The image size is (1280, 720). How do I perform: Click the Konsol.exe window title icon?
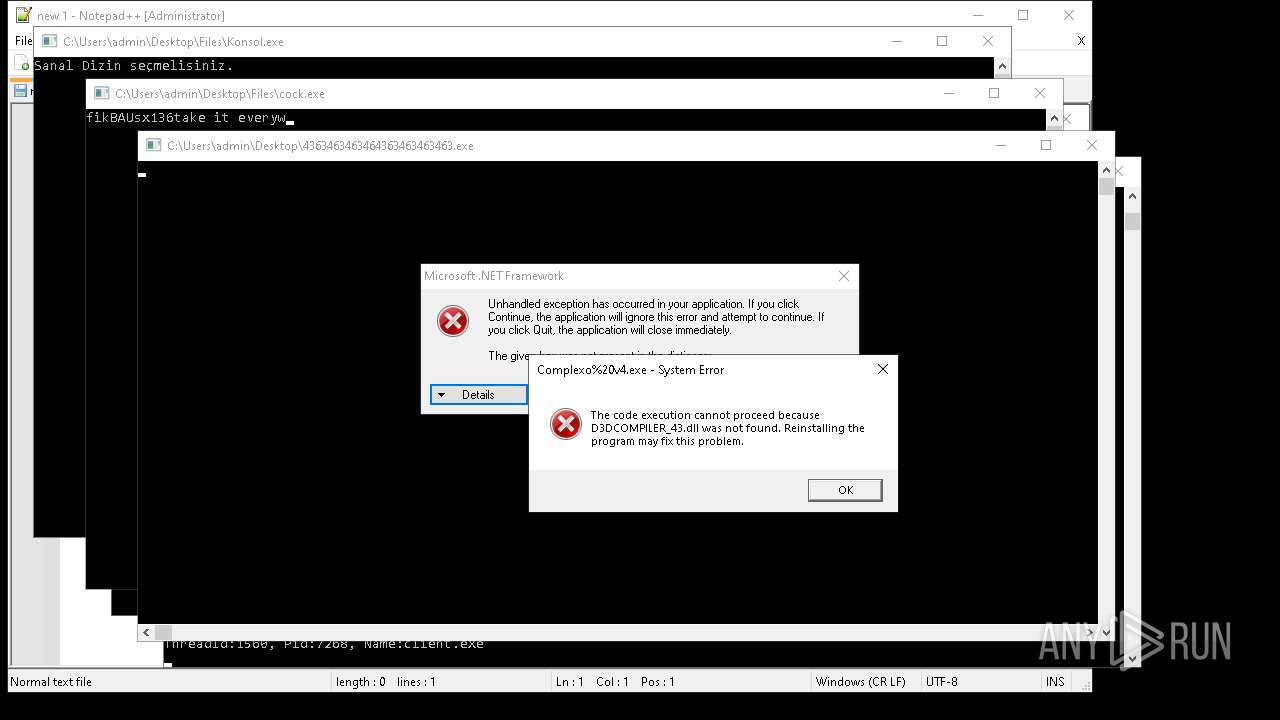(49, 42)
